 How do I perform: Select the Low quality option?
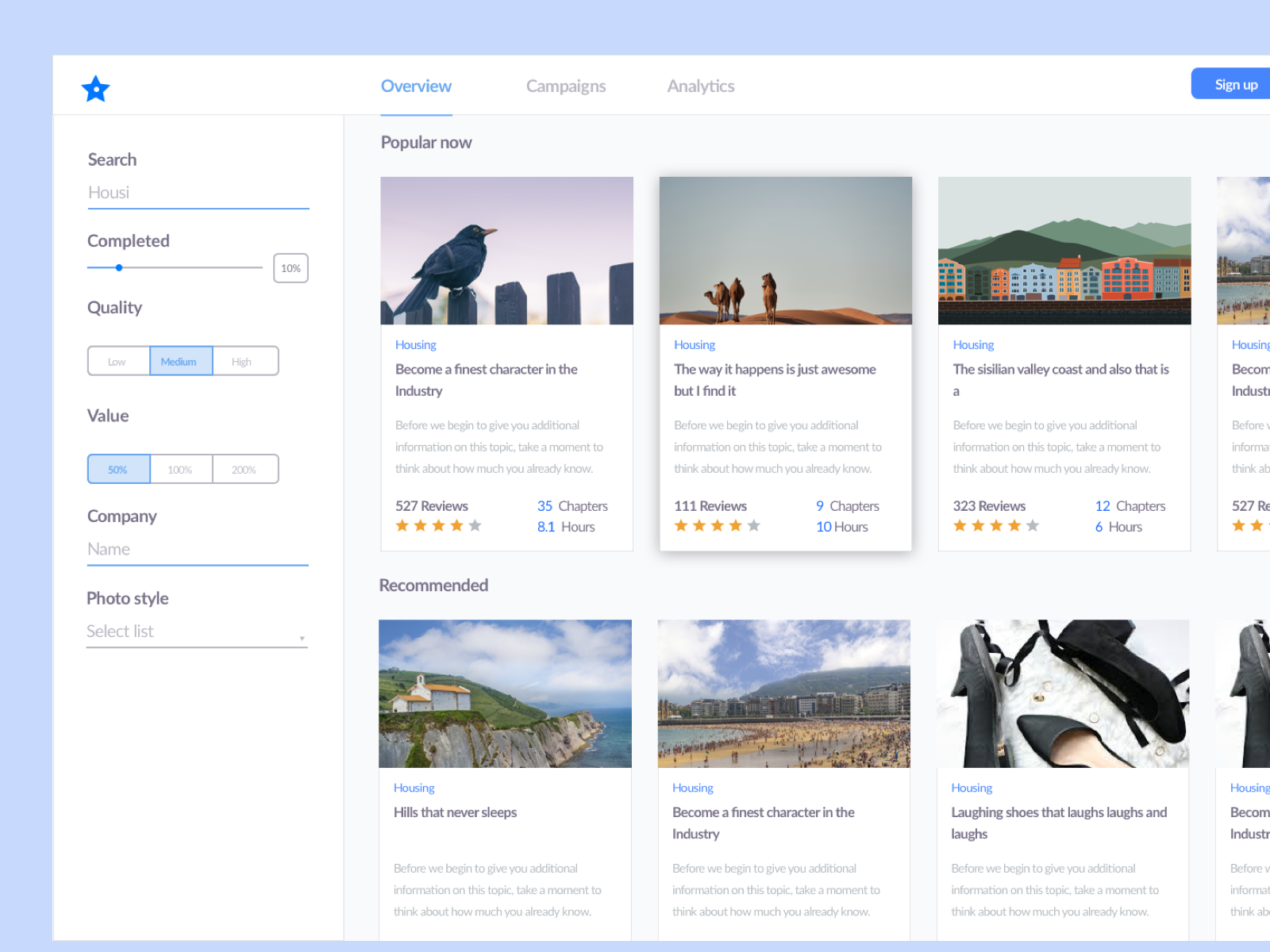coord(117,361)
